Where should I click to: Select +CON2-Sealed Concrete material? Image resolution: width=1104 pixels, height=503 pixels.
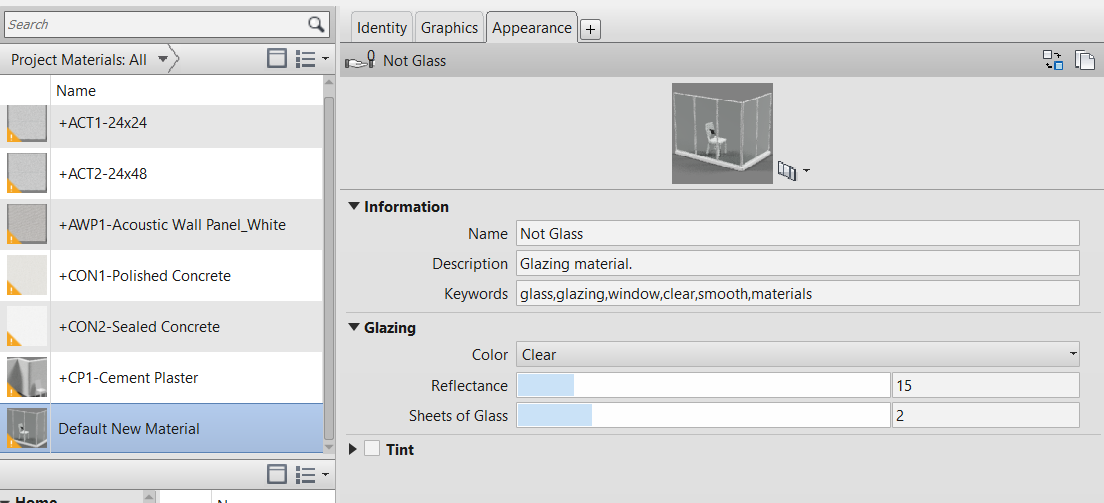click(139, 327)
